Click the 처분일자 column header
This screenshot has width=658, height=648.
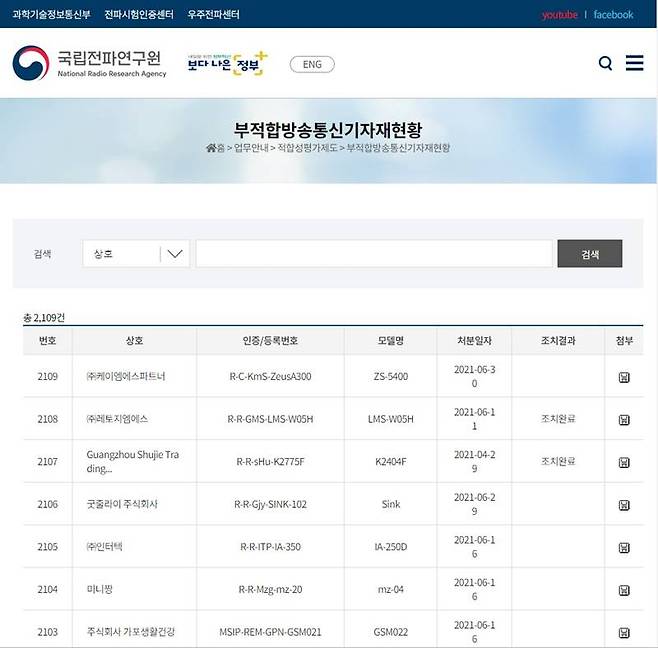coord(474,340)
